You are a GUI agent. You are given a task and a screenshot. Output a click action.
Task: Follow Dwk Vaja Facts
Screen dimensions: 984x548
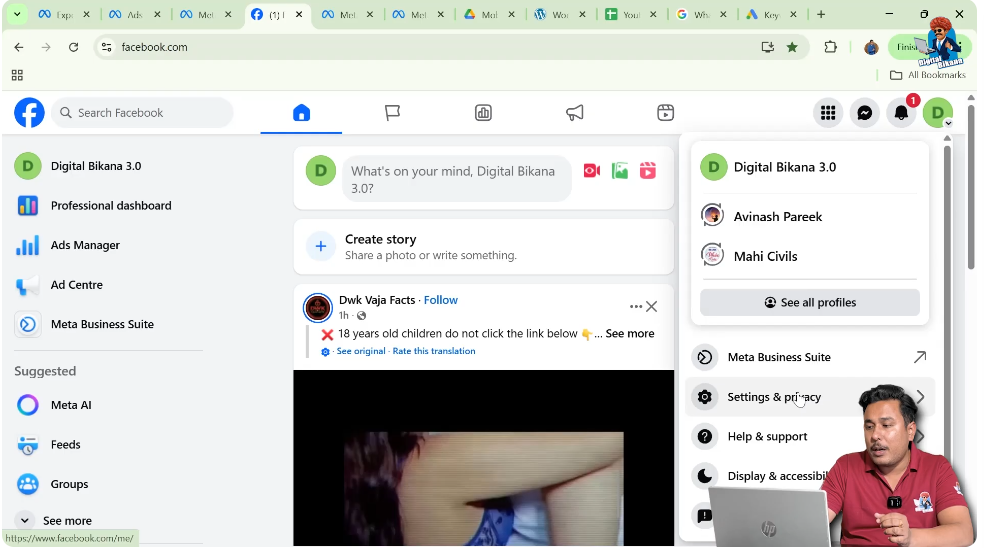click(441, 300)
